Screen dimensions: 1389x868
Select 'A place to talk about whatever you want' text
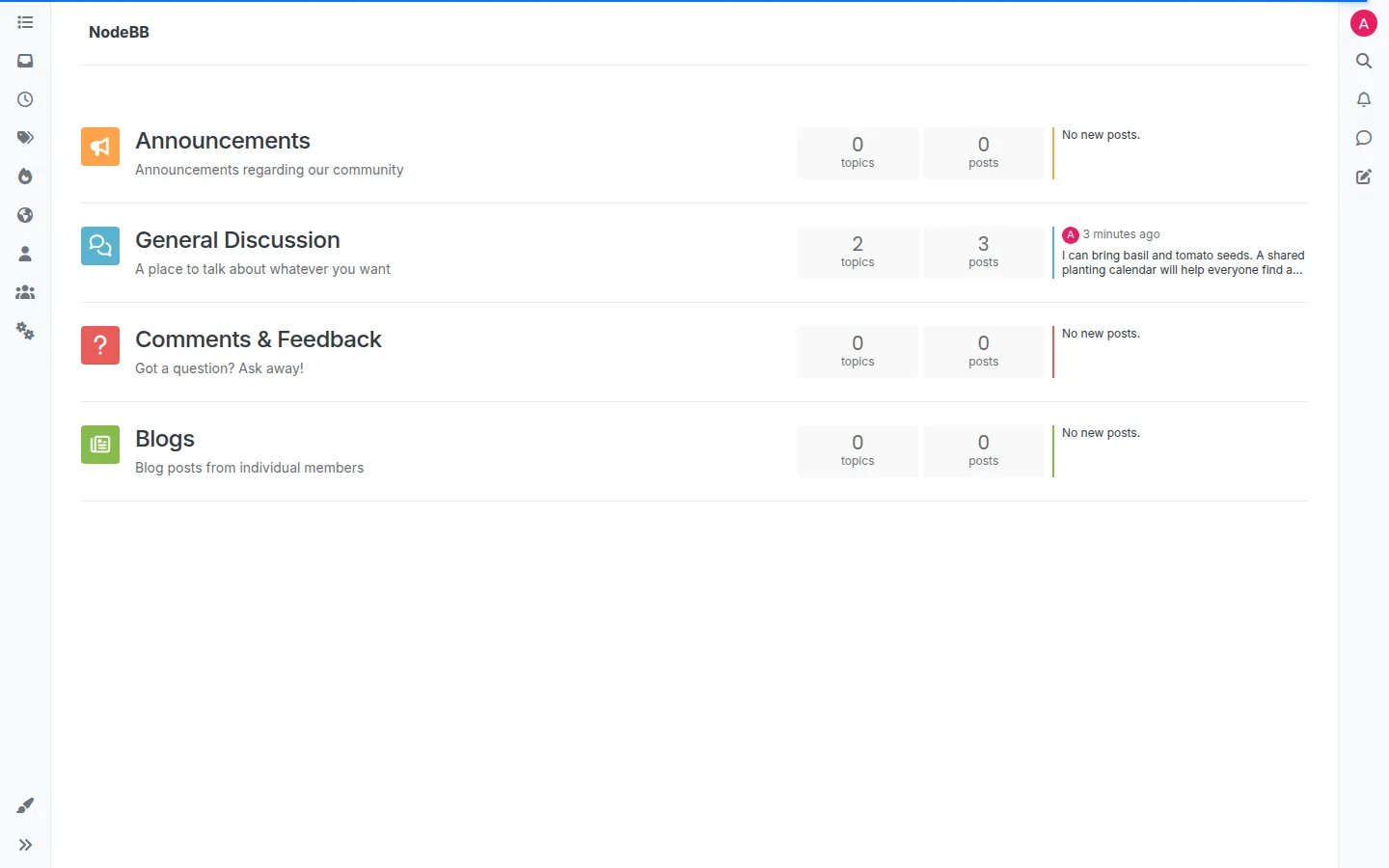[262, 269]
